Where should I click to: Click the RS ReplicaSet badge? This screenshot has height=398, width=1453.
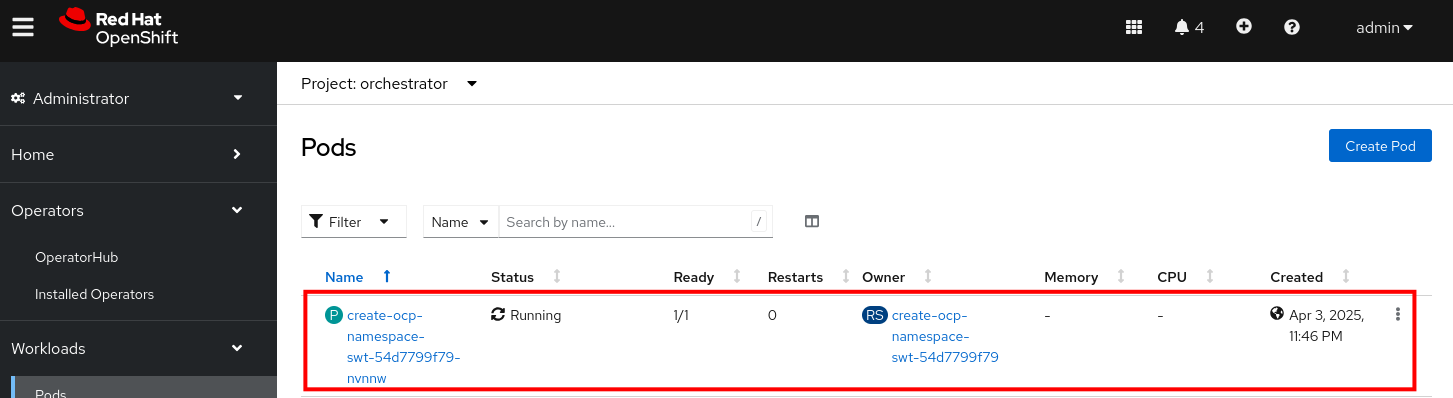point(874,315)
